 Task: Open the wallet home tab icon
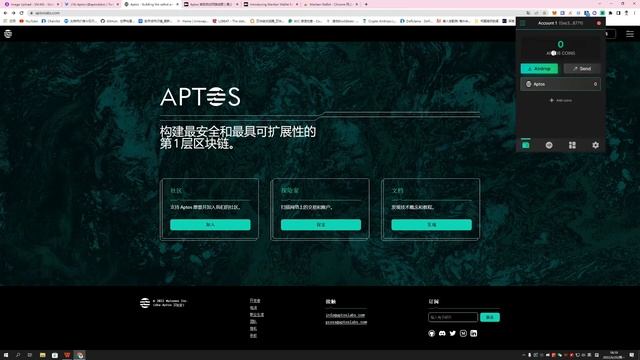click(x=526, y=145)
